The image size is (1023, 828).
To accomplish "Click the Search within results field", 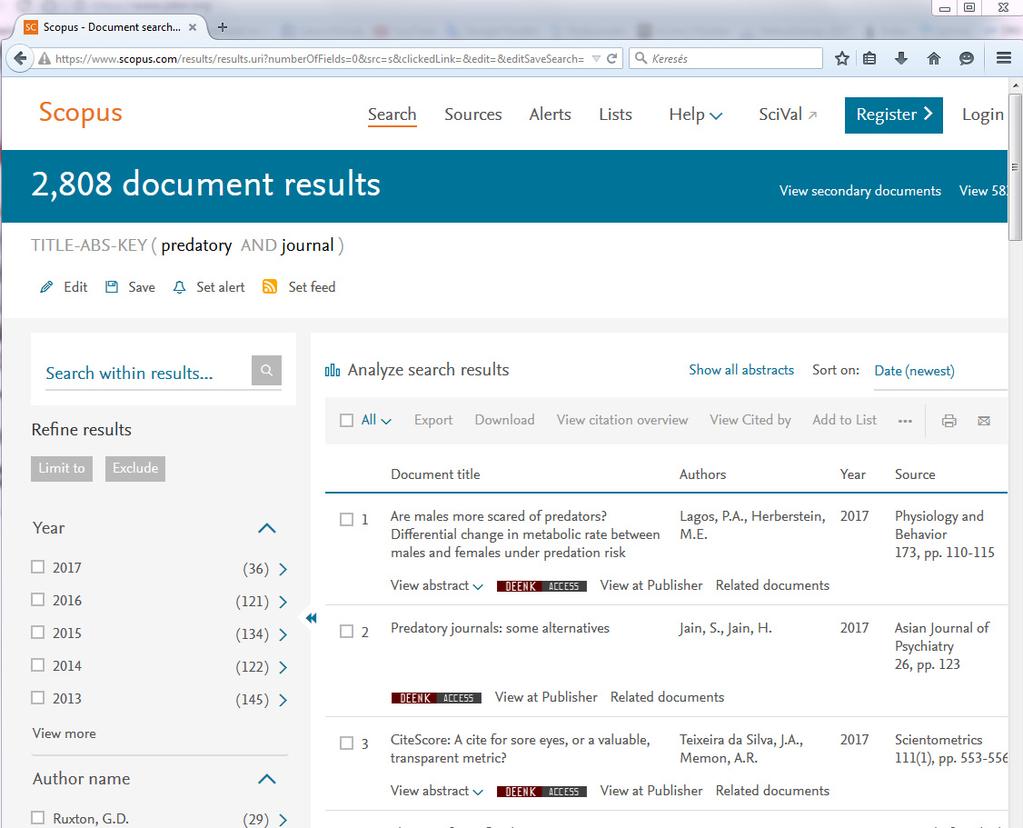I will coord(147,373).
